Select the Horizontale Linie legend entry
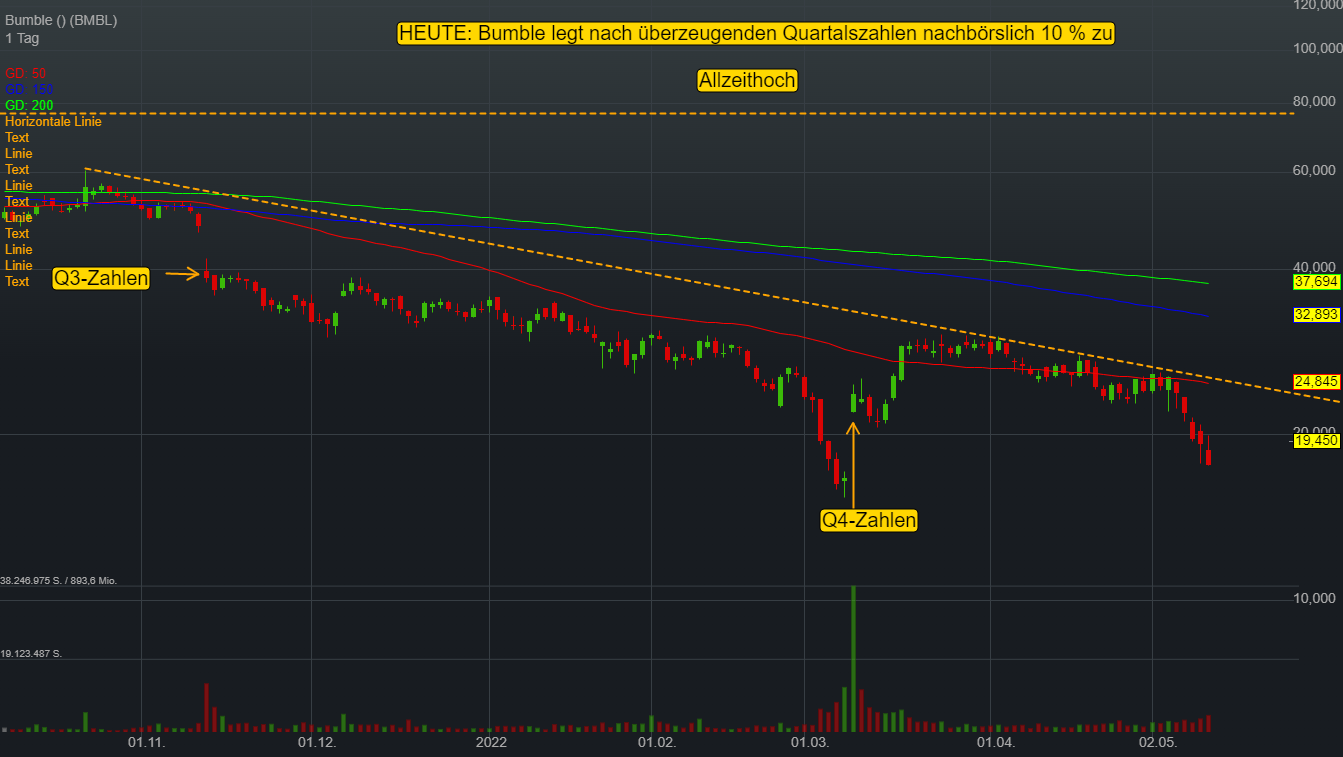 [53, 121]
